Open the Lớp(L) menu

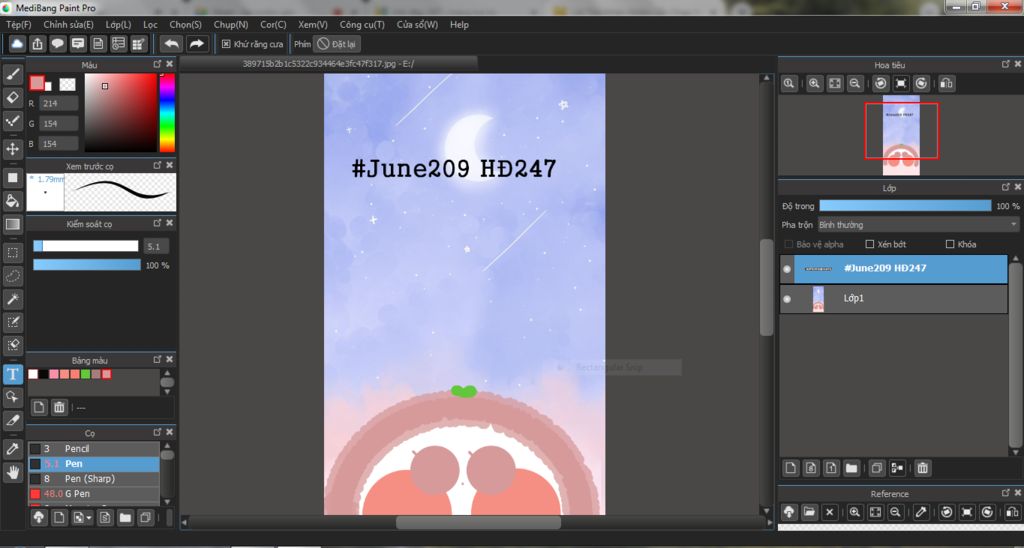pyautogui.click(x=118, y=25)
